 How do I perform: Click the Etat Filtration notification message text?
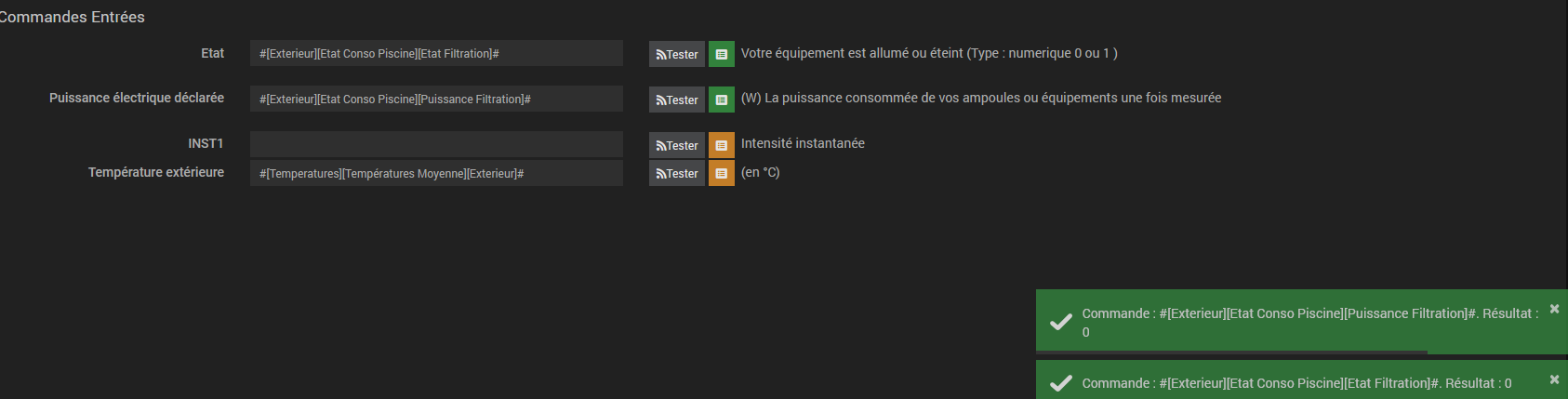1296,383
